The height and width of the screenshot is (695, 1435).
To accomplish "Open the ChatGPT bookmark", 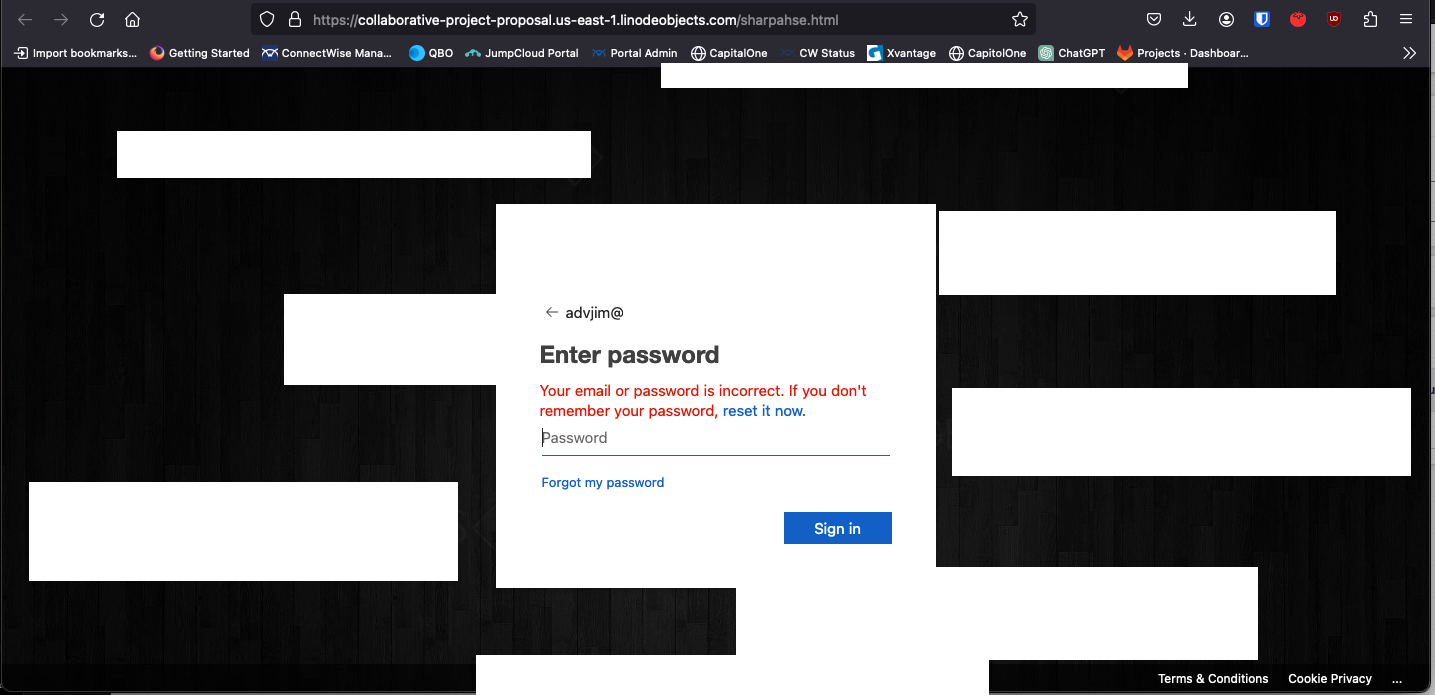I will point(1072,53).
